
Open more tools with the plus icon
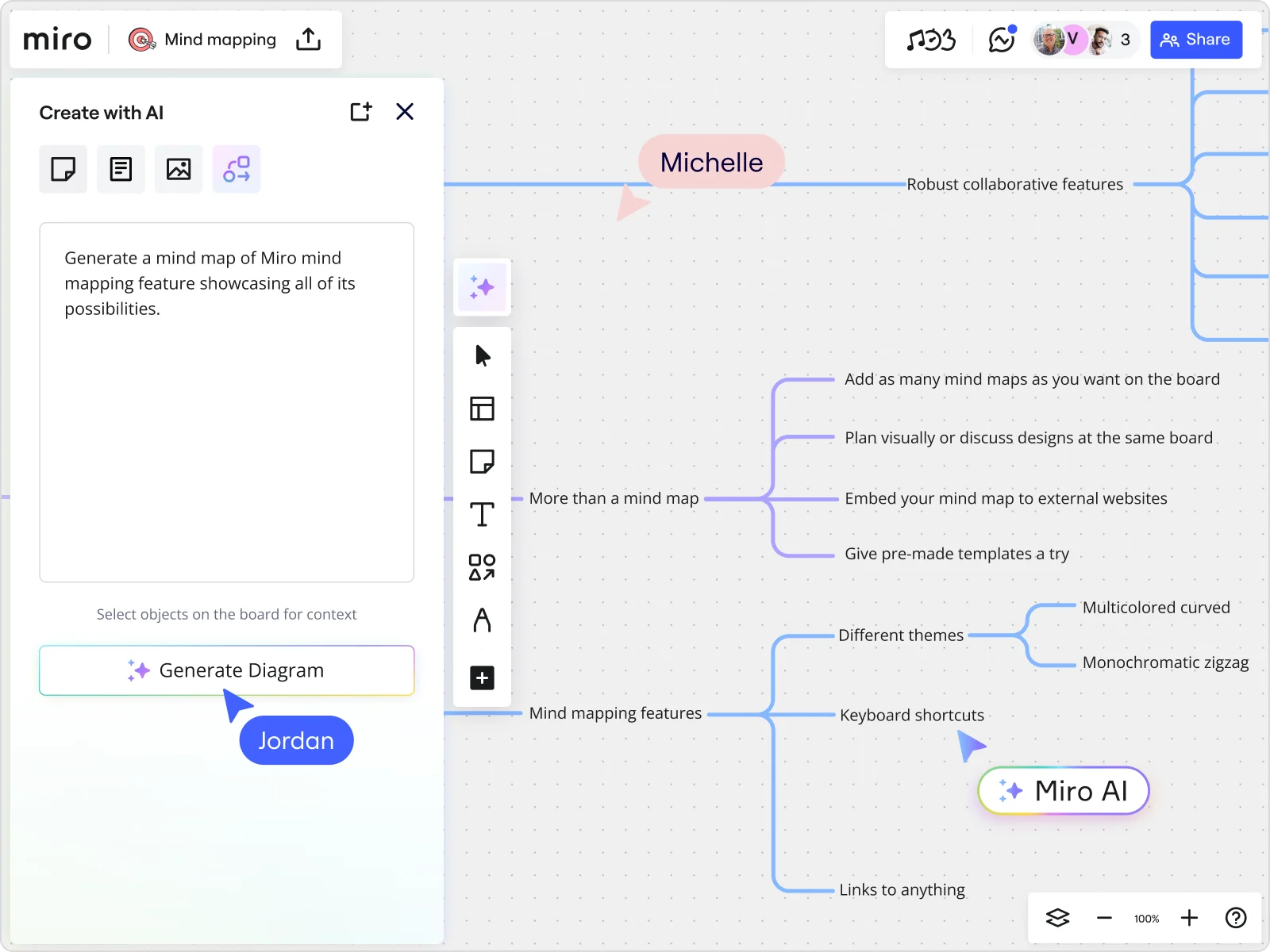pyautogui.click(x=482, y=678)
